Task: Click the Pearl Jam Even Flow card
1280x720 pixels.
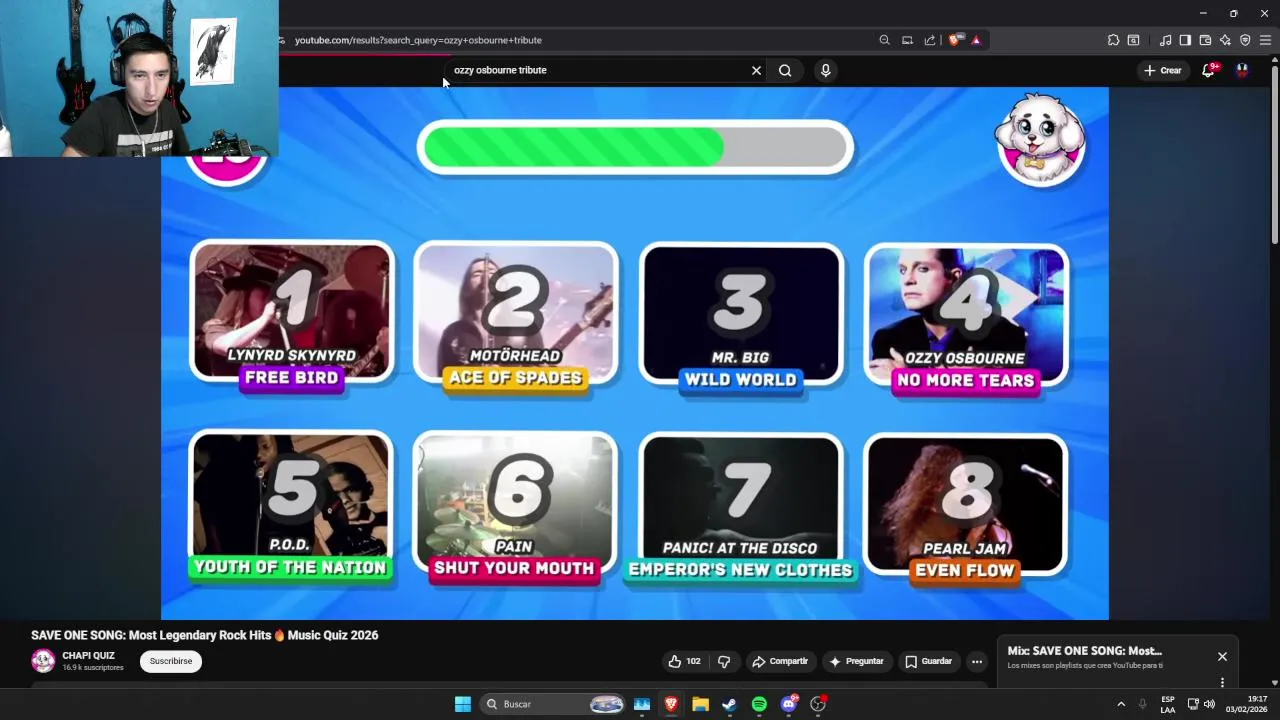Action: (965, 510)
